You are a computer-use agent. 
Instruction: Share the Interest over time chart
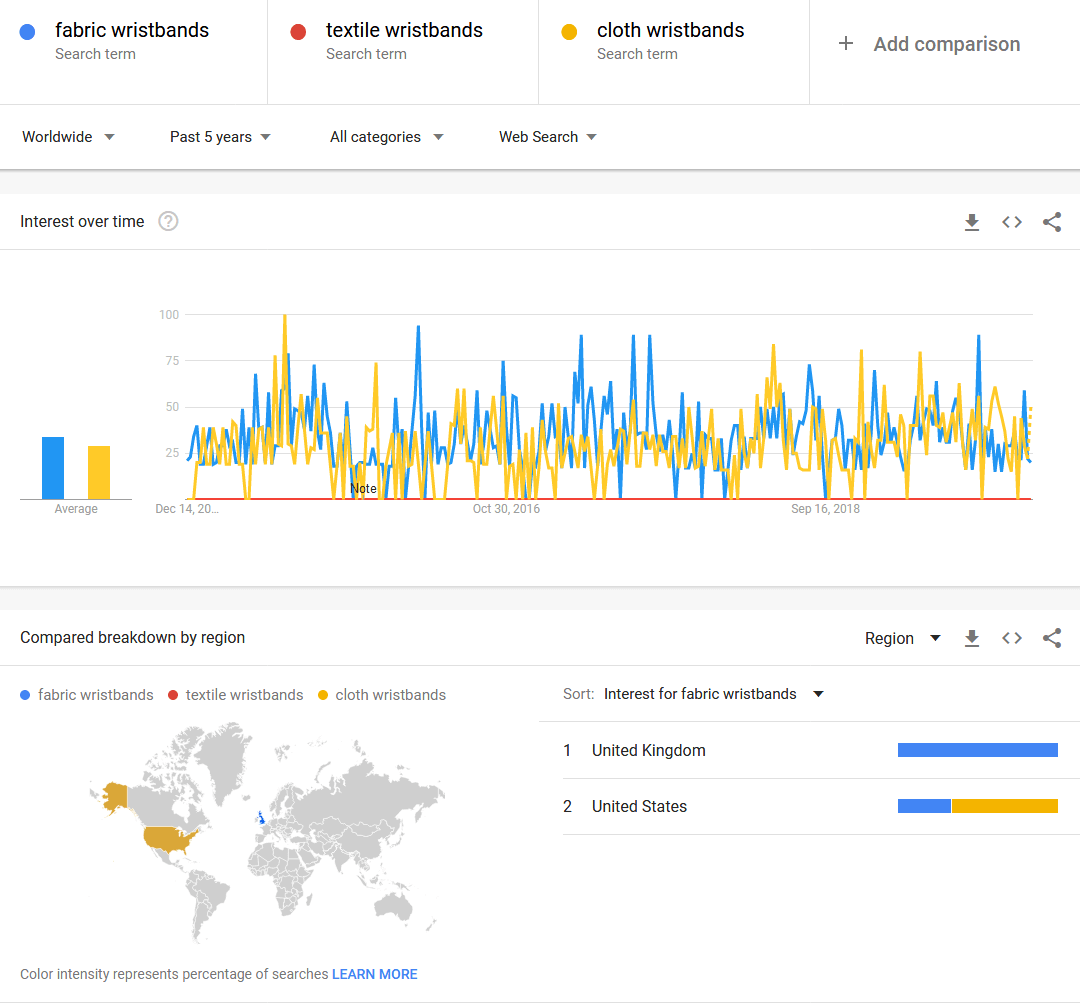[1051, 222]
